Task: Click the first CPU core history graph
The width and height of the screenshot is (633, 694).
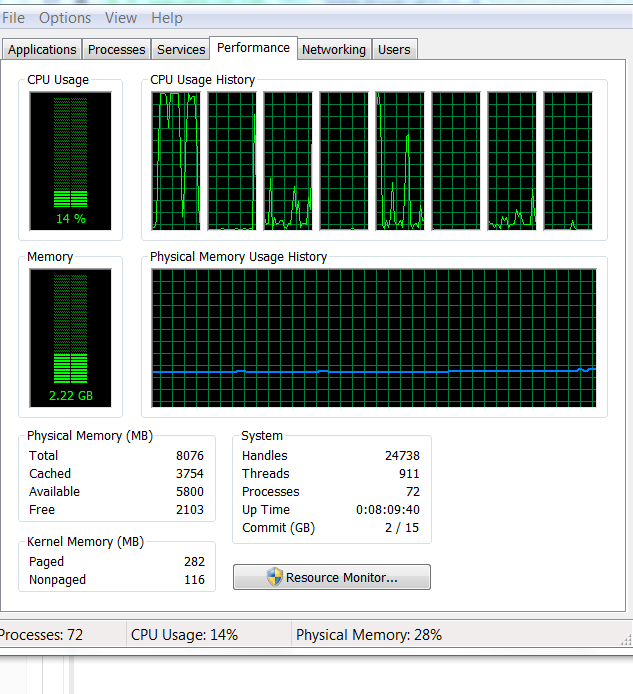Action: 176,161
